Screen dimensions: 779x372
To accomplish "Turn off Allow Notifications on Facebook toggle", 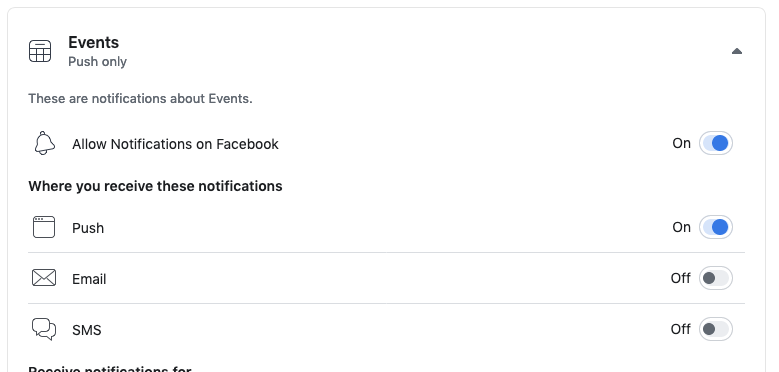I will point(715,143).
